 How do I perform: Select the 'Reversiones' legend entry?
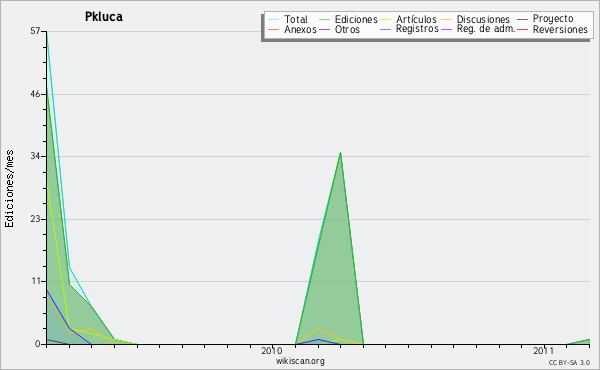[560, 29]
